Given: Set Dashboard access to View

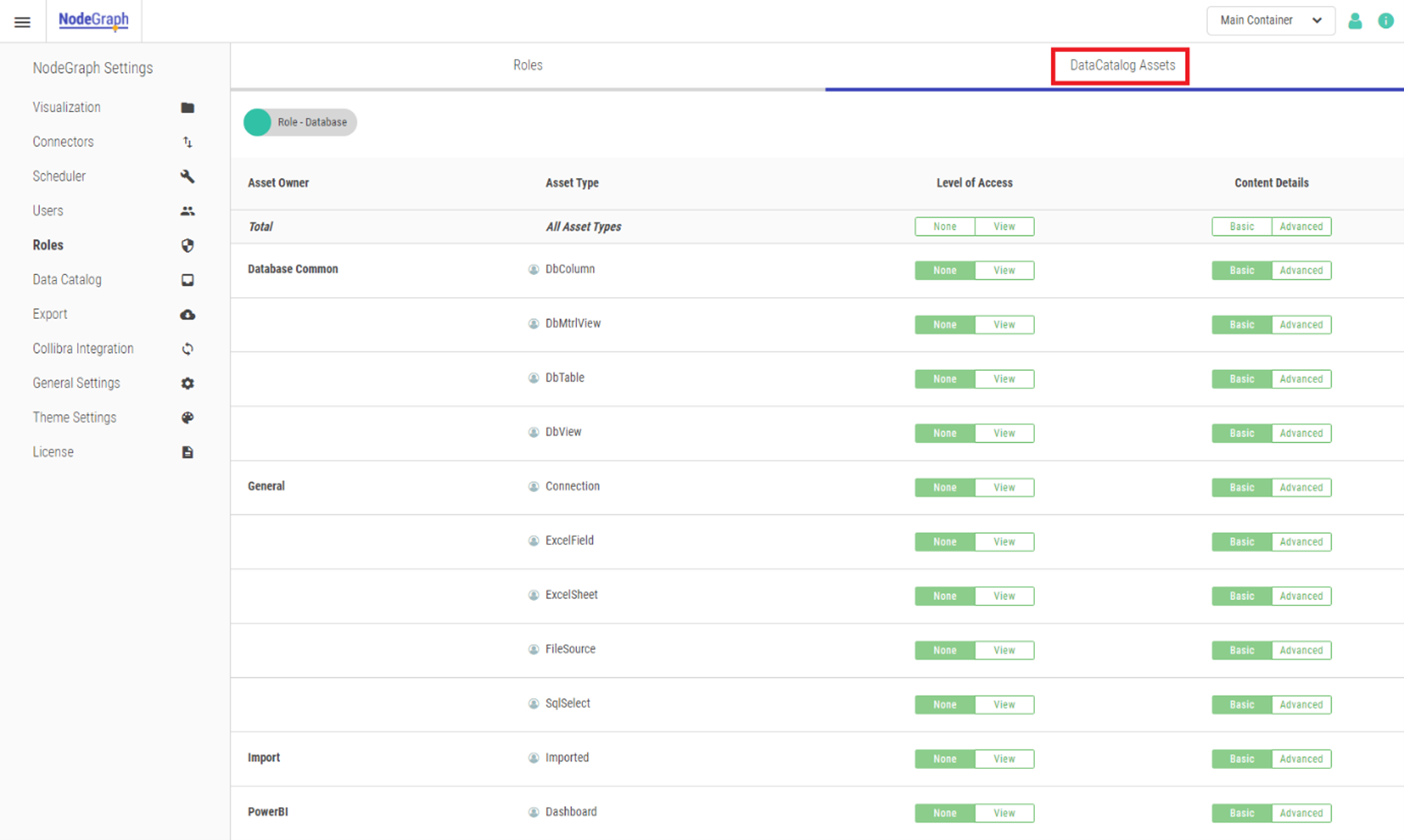Looking at the screenshot, I should (1004, 813).
